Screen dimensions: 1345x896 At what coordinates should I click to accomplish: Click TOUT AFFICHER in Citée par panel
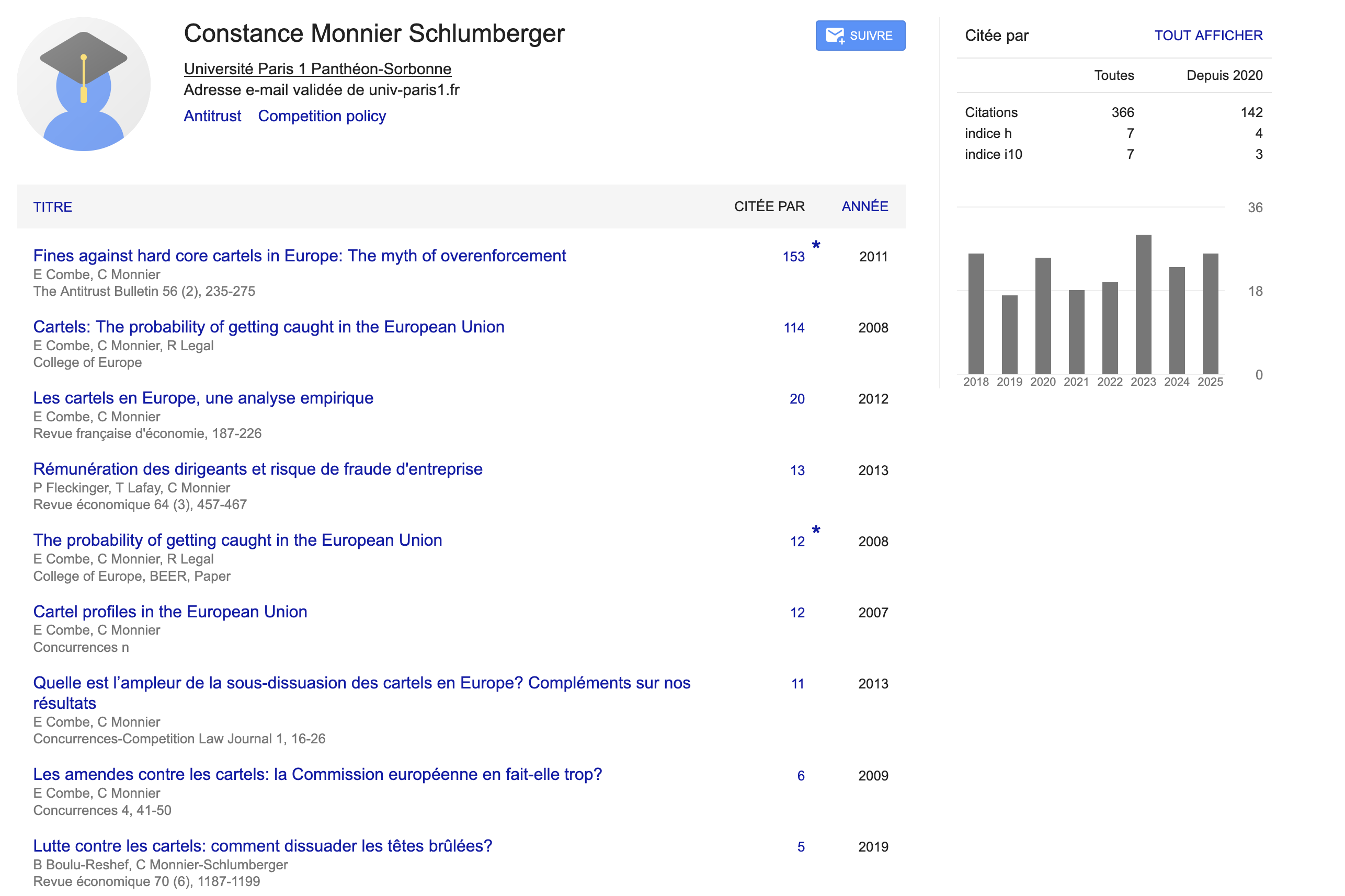pyautogui.click(x=1208, y=36)
